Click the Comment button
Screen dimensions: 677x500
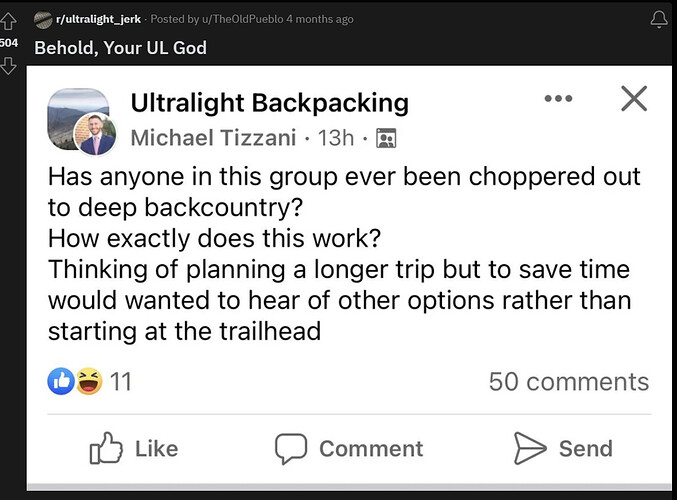[349, 448]
